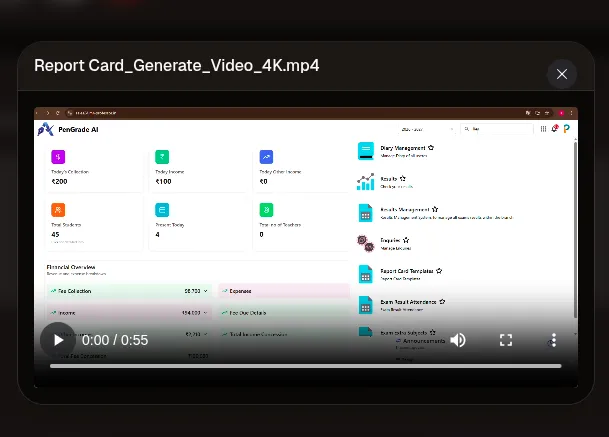Open the Exam Result Attendance link
609x437 pixels.
(408, 302)
